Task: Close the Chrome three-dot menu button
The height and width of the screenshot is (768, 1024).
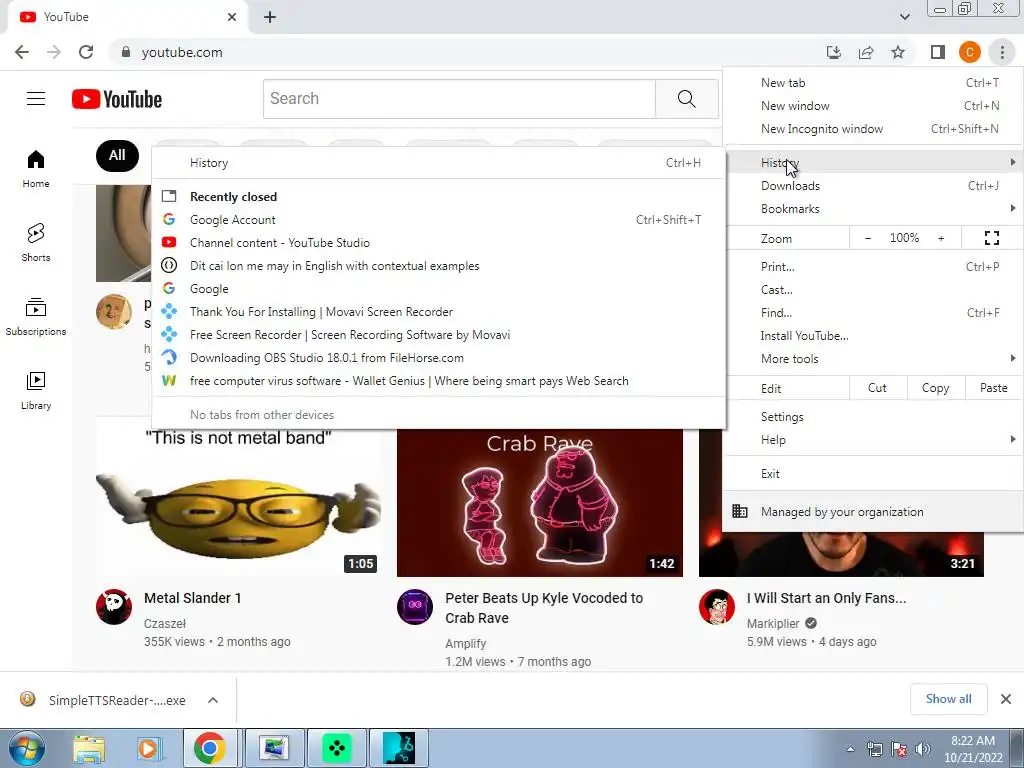Action: click(1002, 52)
